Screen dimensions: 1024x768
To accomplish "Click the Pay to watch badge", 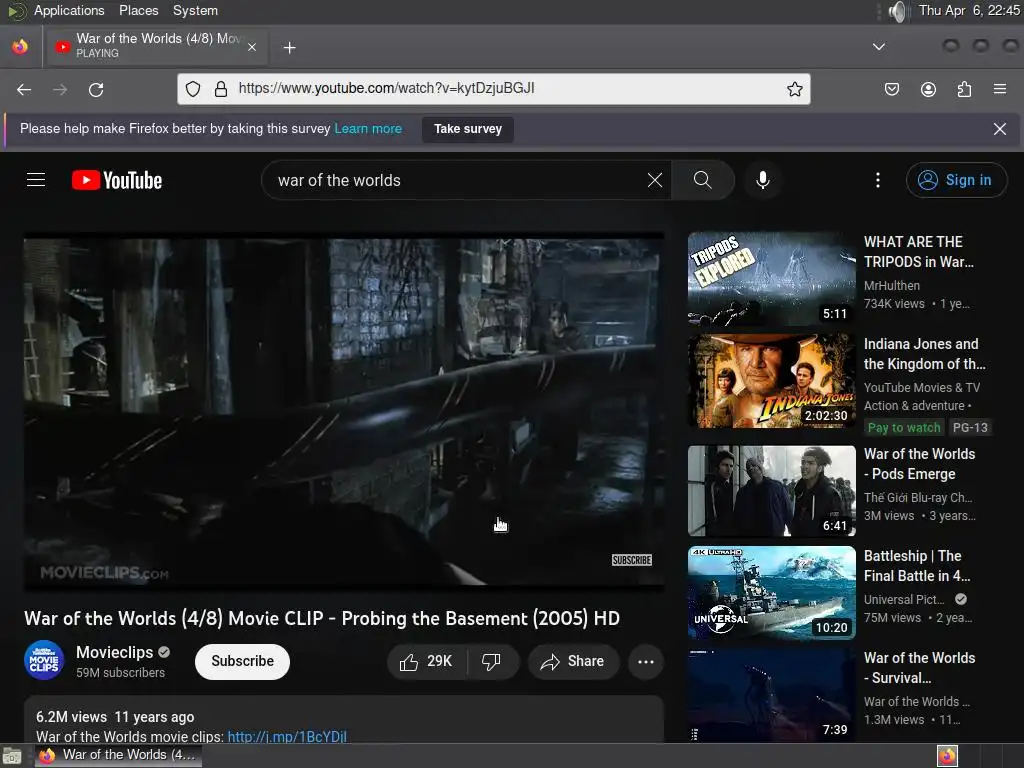I will 904,428.
